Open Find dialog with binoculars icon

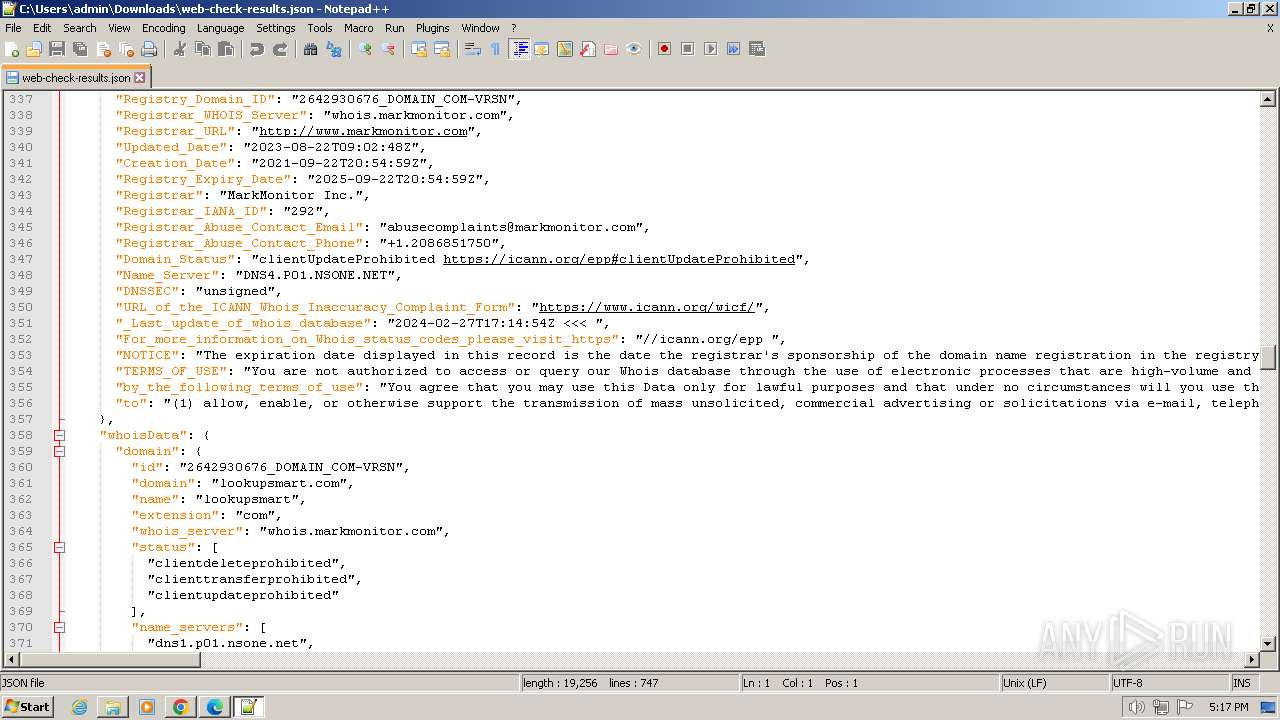311,49
